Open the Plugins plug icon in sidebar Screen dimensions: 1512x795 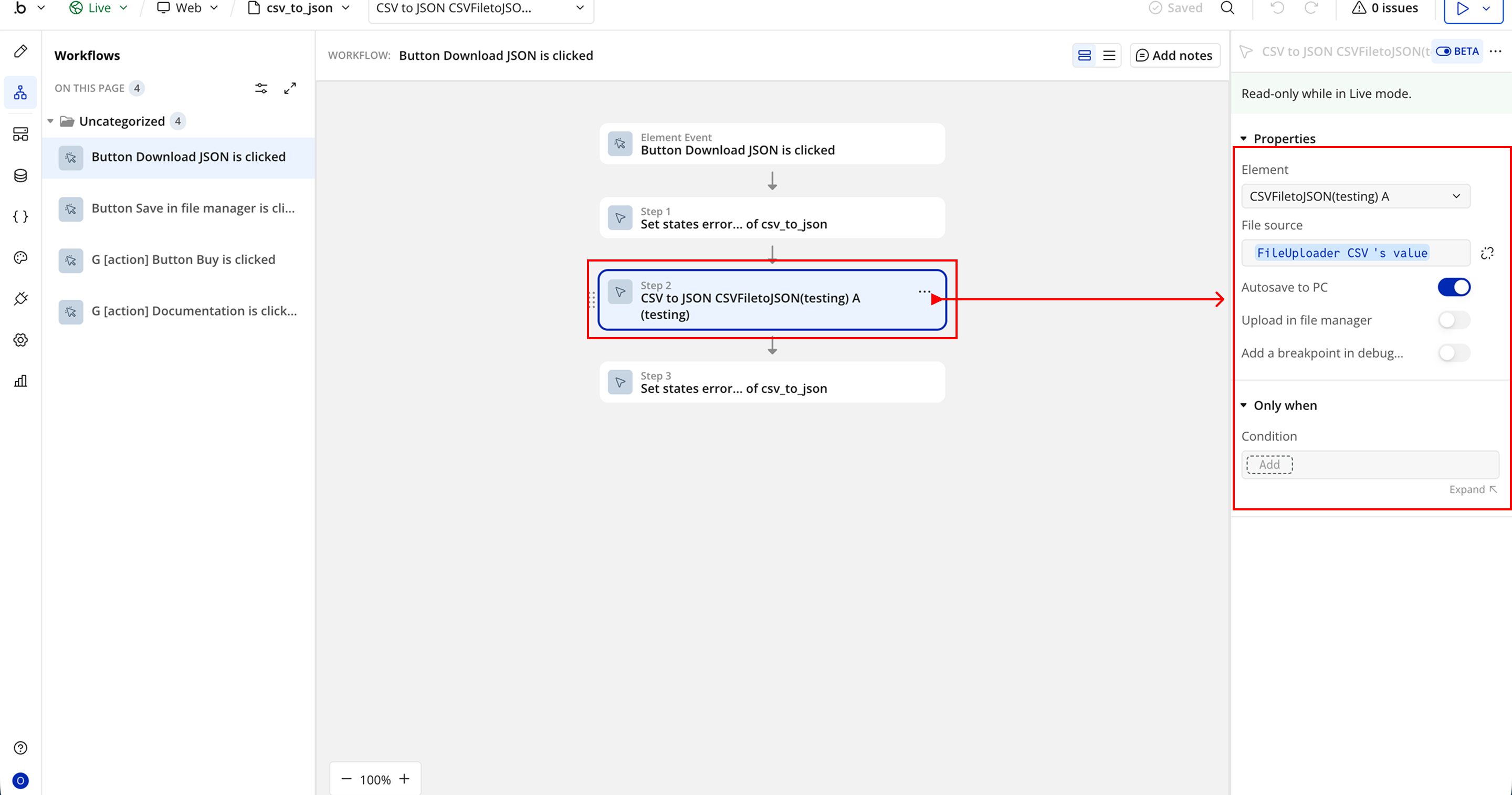pos(20,299)
